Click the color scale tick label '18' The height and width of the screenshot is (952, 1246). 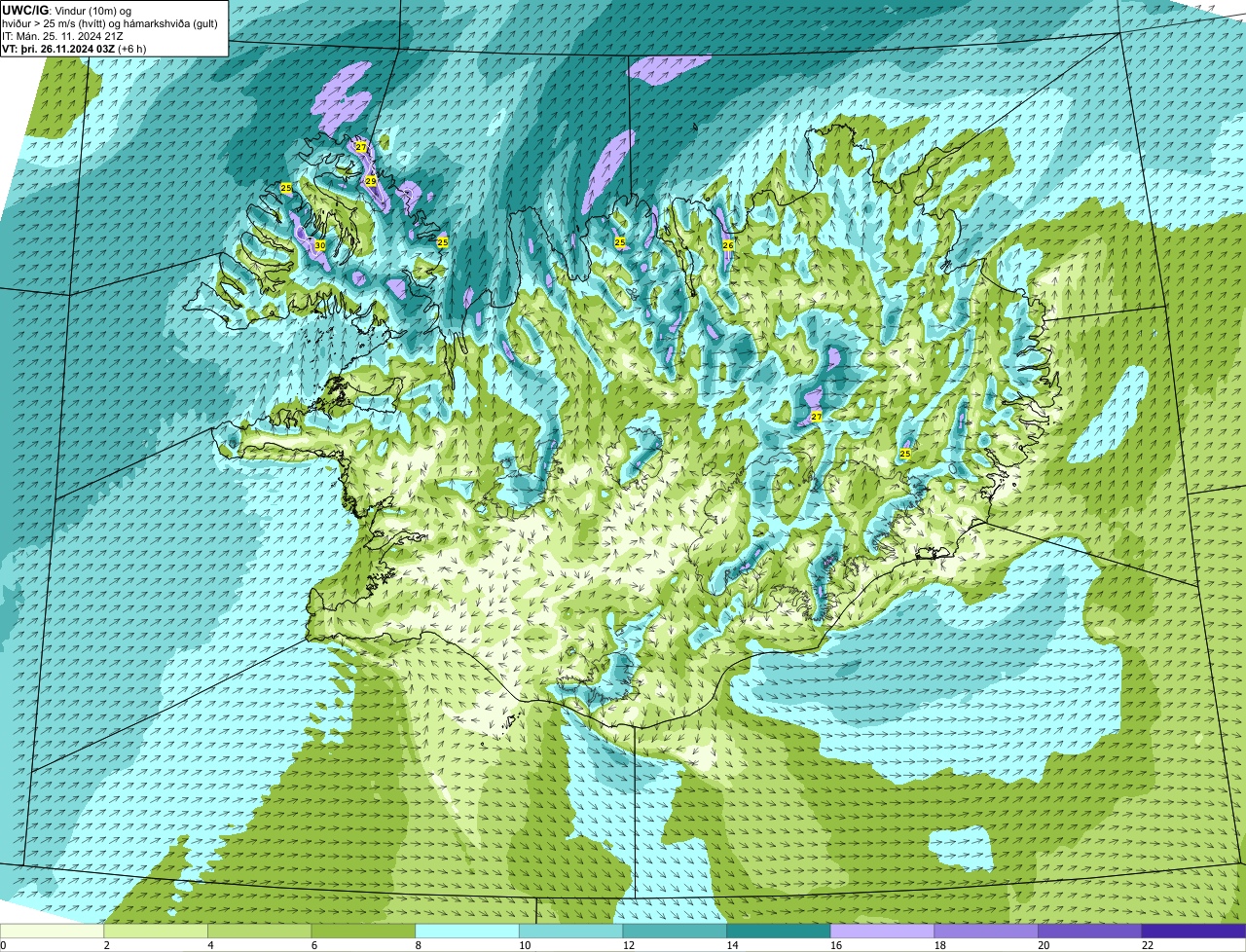pyautogui.click(x=939, y=945)
